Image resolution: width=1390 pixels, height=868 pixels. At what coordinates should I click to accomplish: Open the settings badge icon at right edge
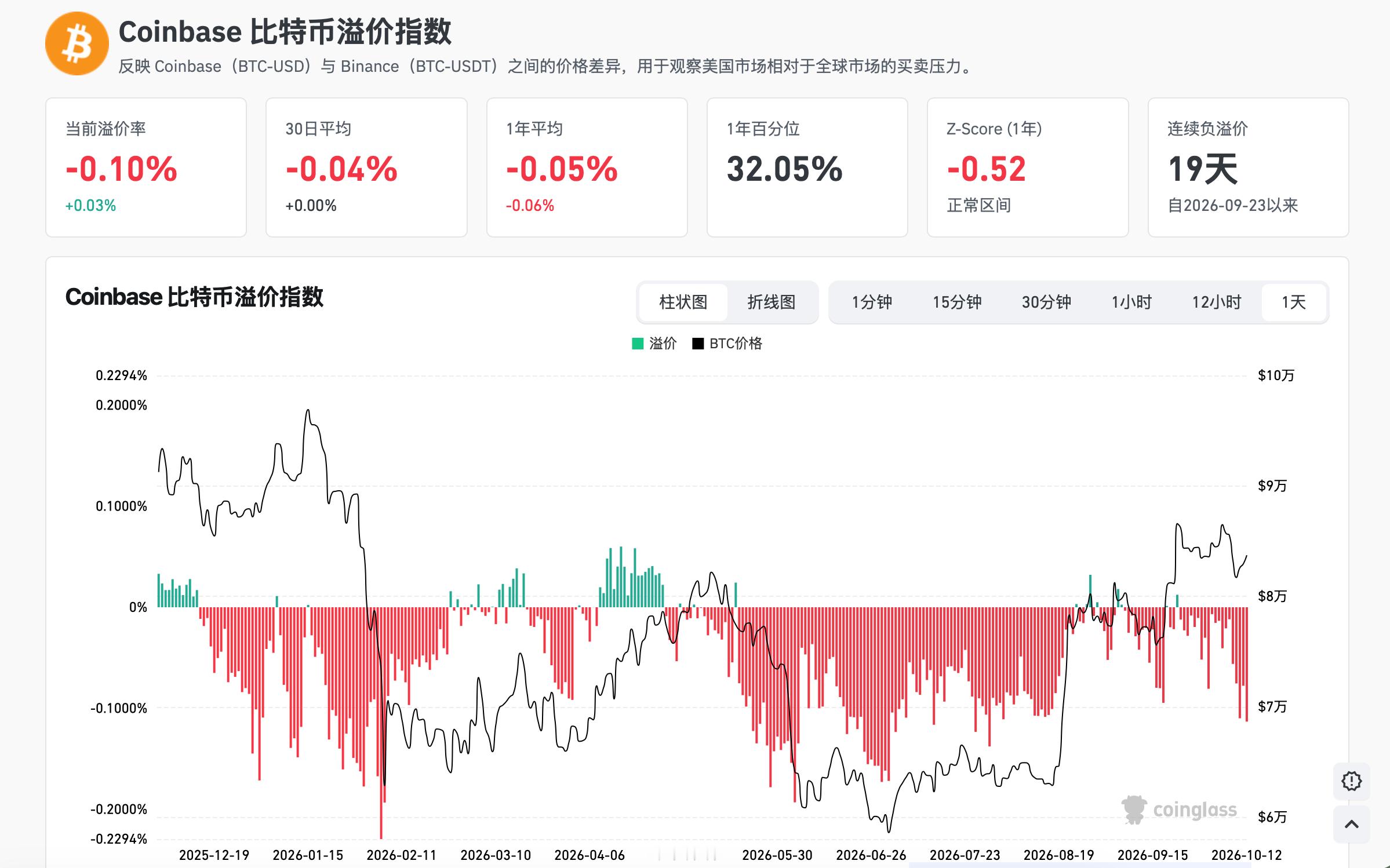click(x=1351, y=781)
